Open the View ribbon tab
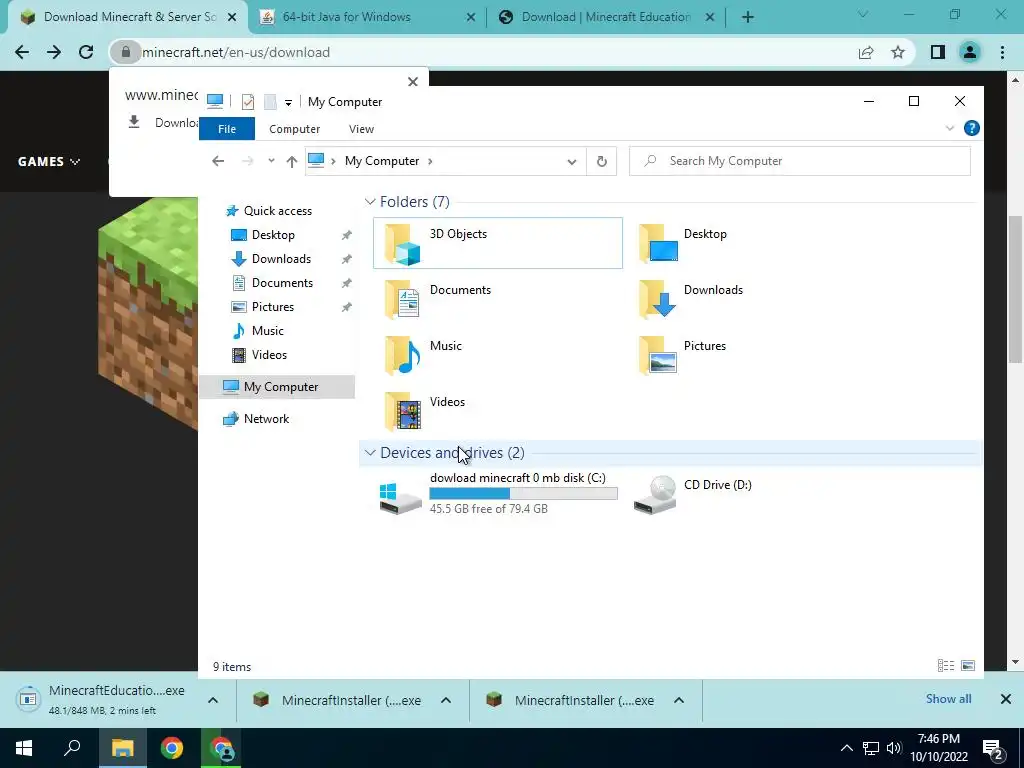 361,129
